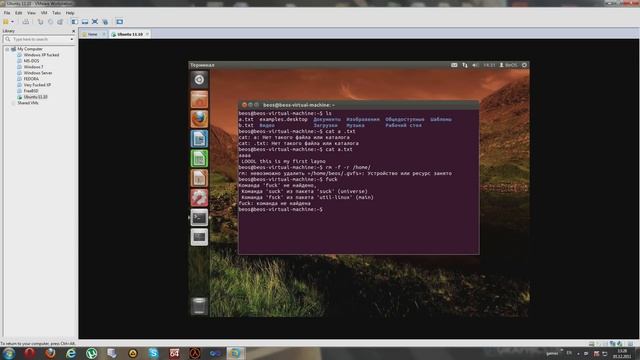
Task: Open AIDA64 from the Windows taskbar
Action: [174, 353]
